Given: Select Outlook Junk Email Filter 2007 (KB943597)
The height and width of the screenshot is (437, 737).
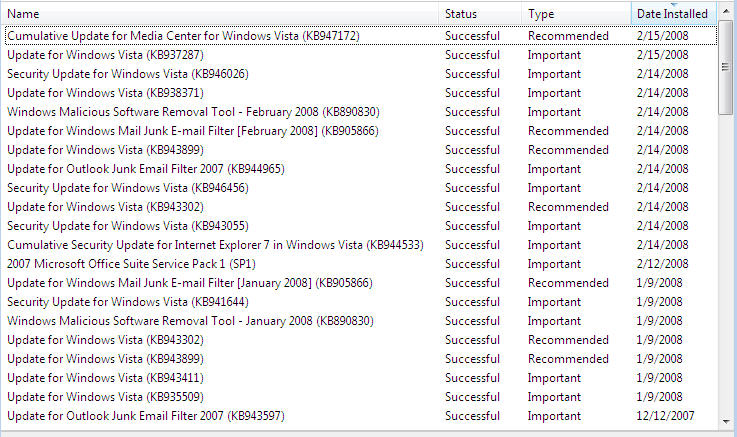Looking at the screenshot, I should [145, 416].
